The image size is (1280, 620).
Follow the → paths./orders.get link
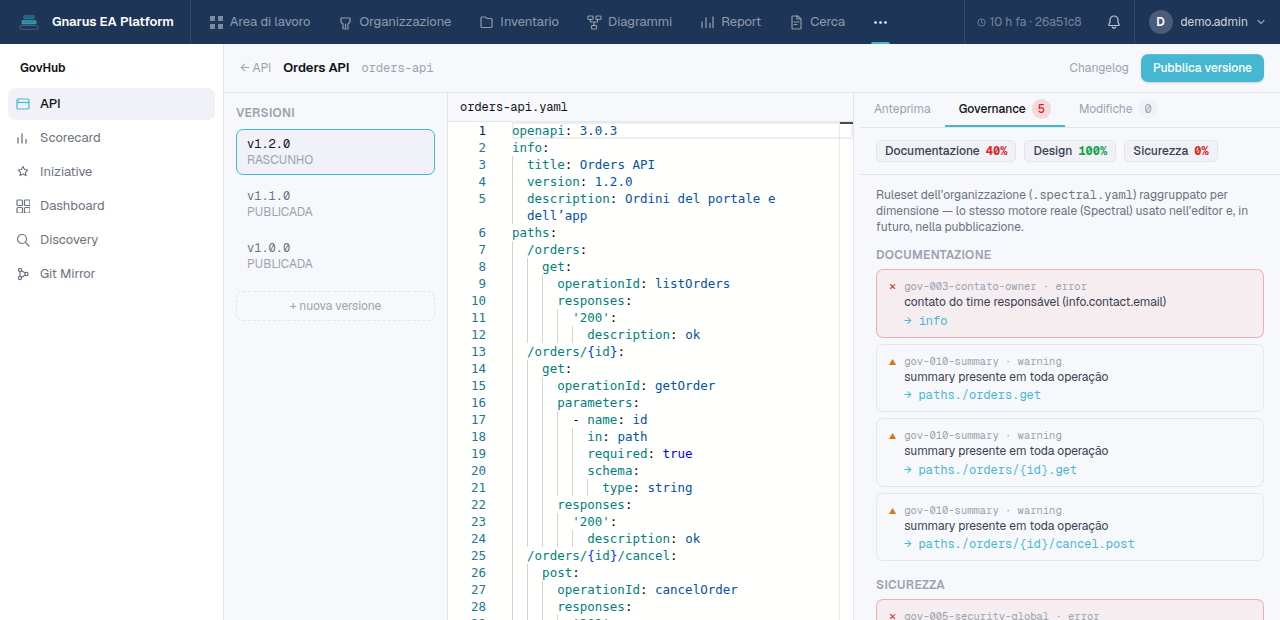[972, 395]
